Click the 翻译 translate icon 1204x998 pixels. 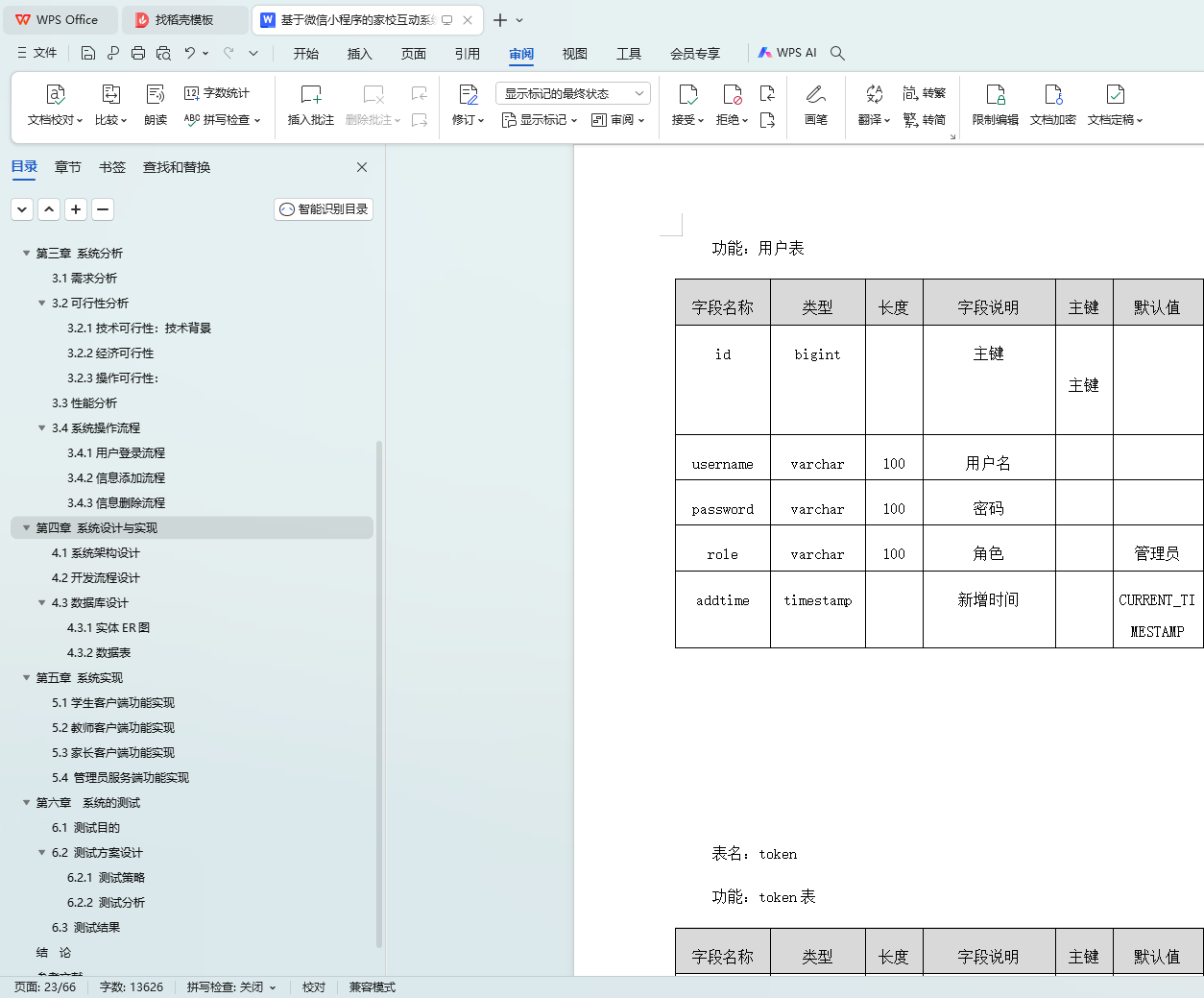pyautogui.click(x=874, y=94)
